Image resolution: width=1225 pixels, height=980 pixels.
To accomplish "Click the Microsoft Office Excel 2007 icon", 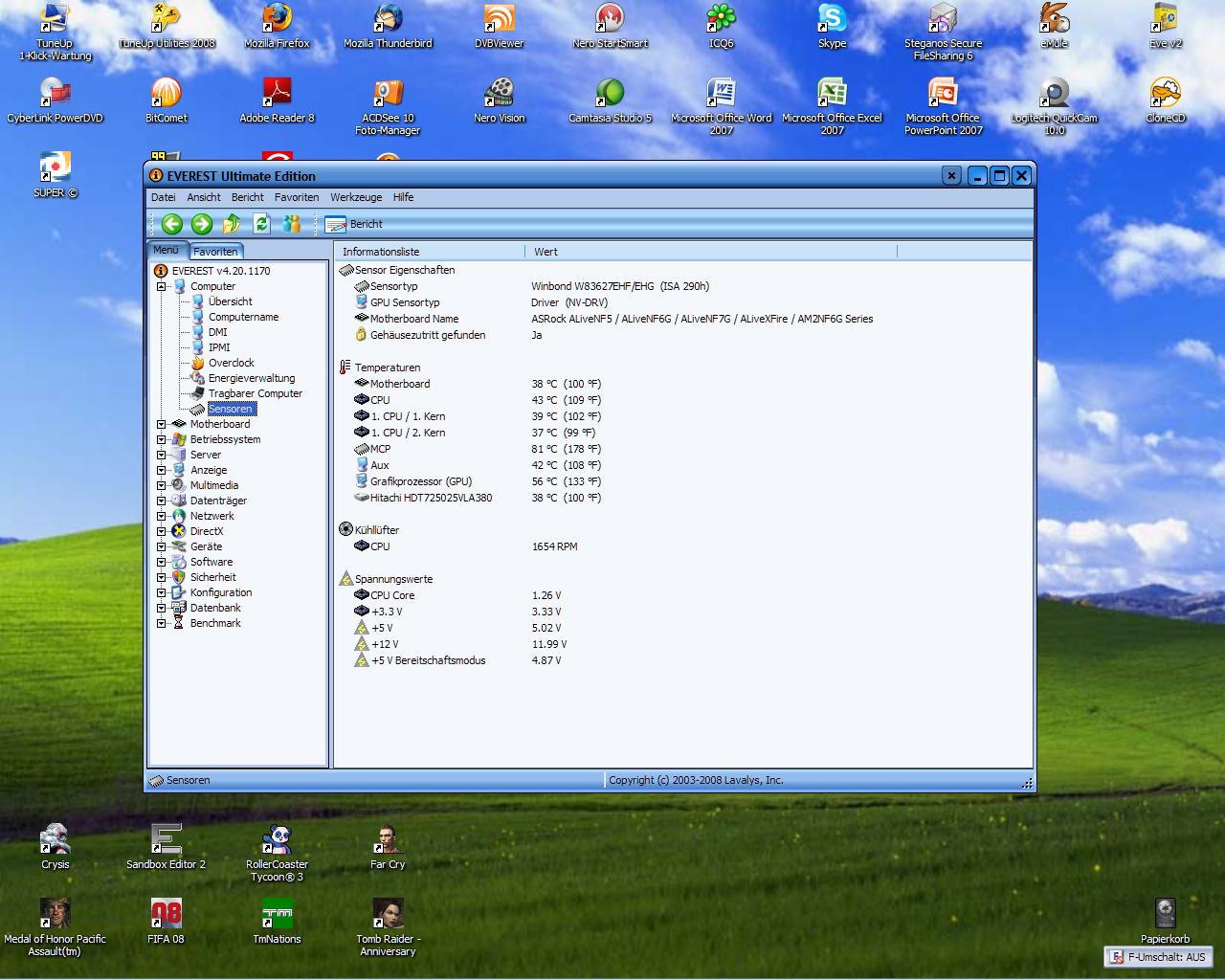I will click(x=832, y=105).
